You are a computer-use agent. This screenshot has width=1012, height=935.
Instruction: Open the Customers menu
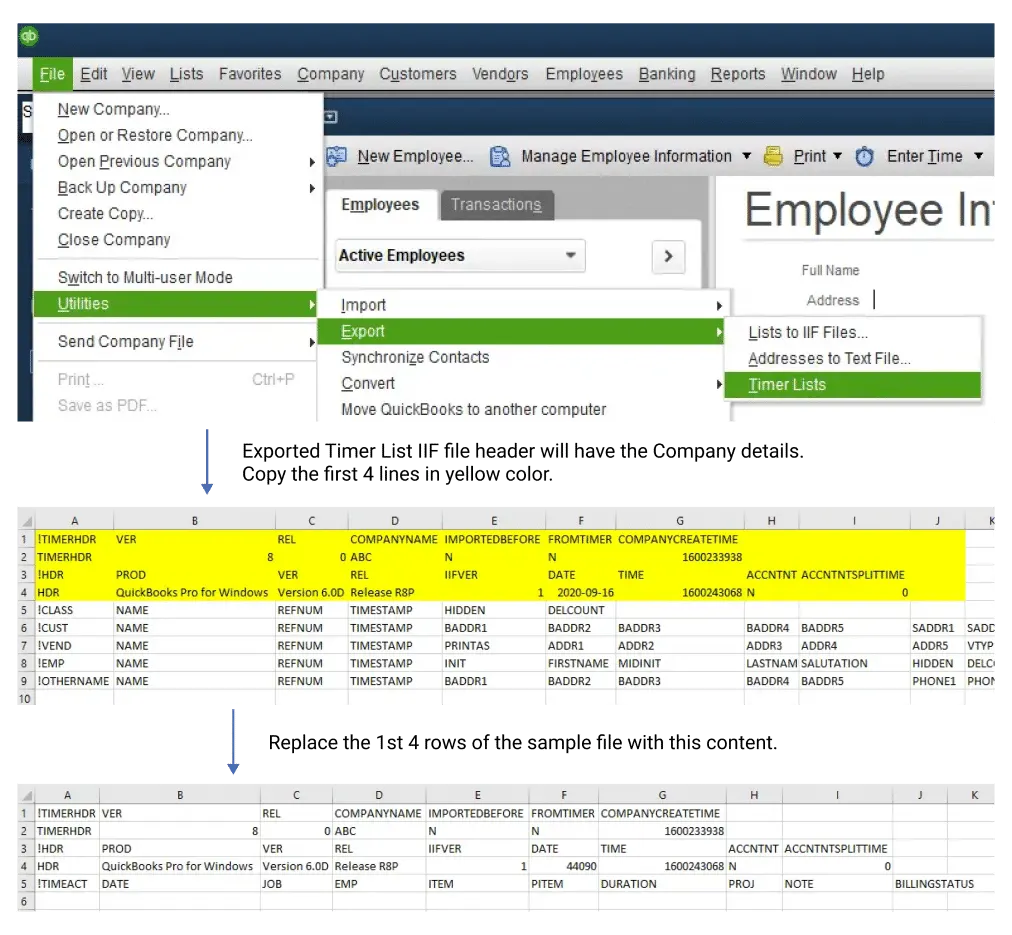(418, 74)
